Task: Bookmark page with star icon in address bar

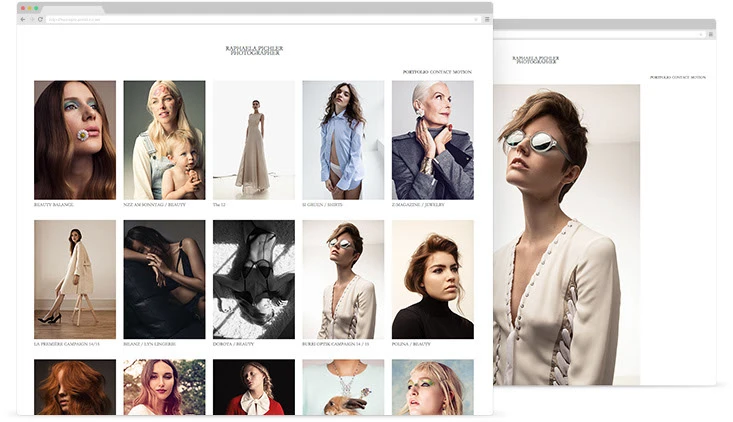Action: [474, 19]
